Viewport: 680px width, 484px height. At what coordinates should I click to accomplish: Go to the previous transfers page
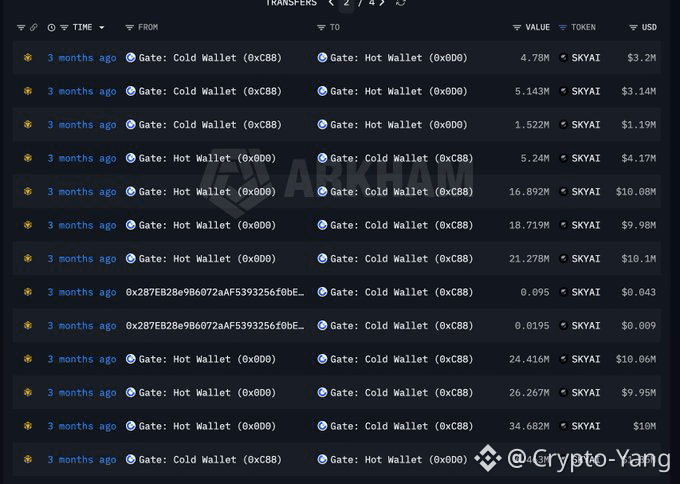[331, 3]
